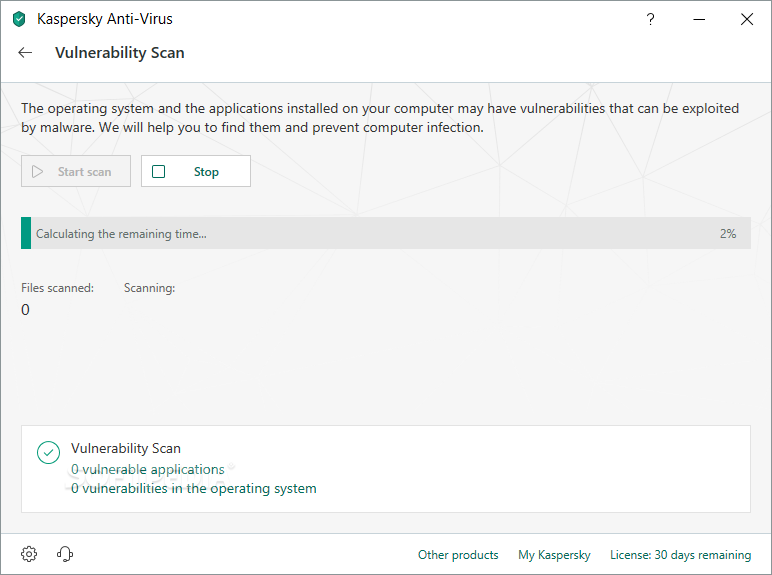Screen dimensions: 772x575
Task: Click the files scanned count 0
Action: (26, 310)
